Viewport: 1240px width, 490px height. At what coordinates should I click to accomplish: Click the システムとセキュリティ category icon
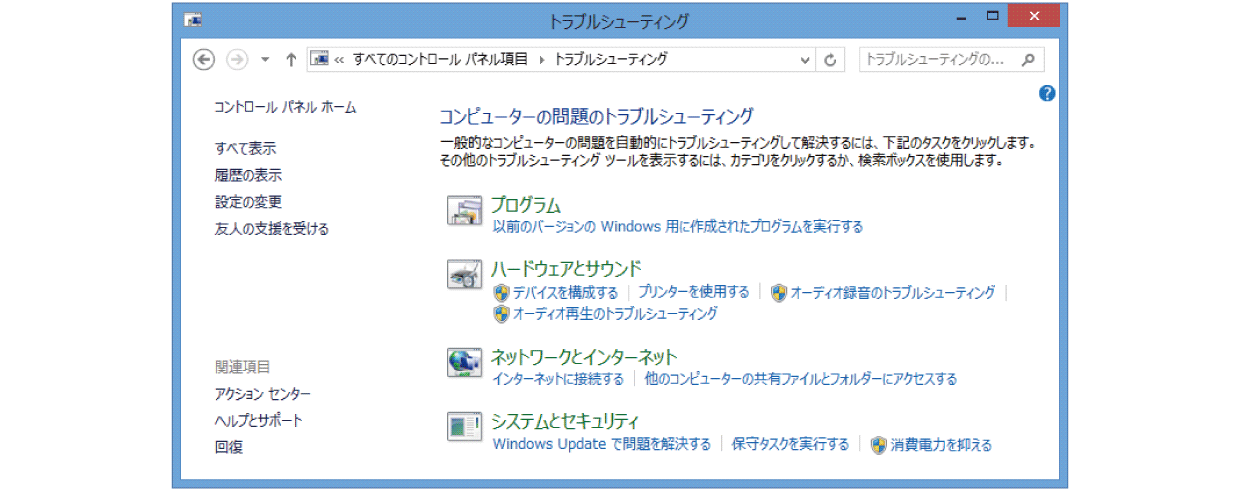coord(465,428)
